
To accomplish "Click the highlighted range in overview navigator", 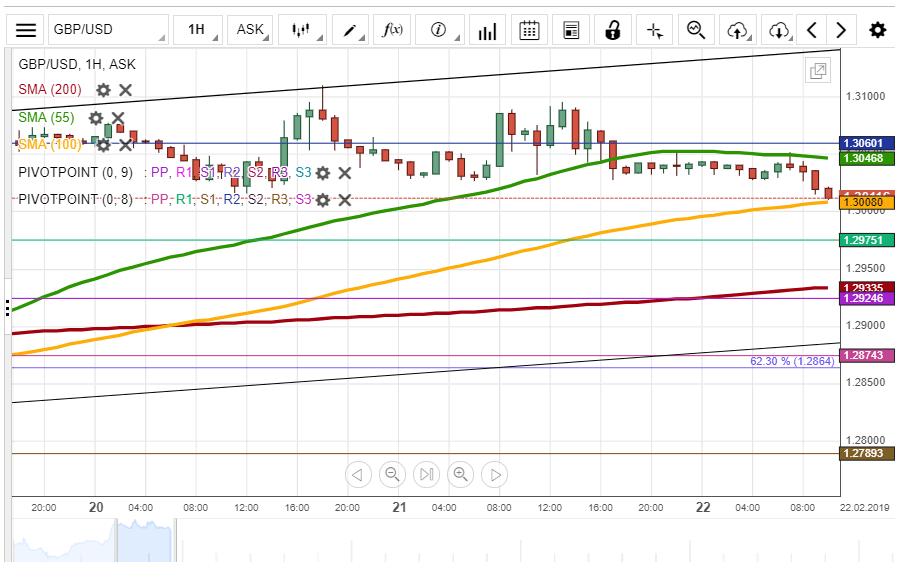I will point(145,540).
